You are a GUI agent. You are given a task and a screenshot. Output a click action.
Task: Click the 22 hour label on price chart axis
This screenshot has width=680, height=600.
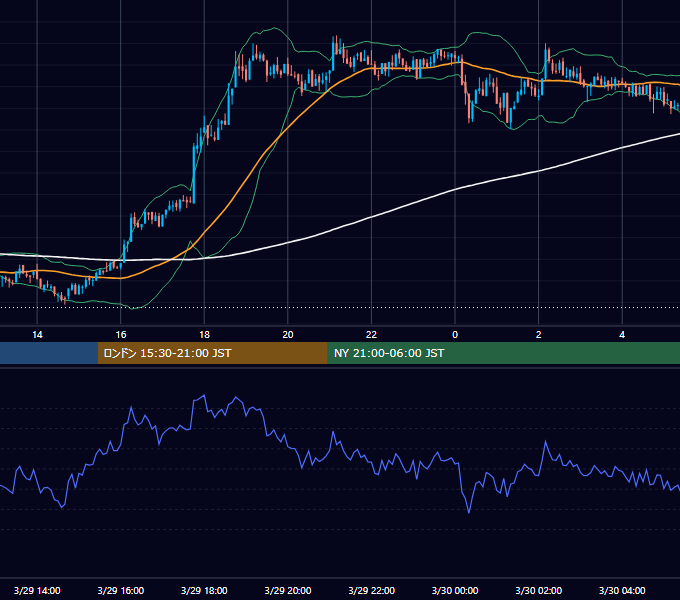click(x=372, y=335)
